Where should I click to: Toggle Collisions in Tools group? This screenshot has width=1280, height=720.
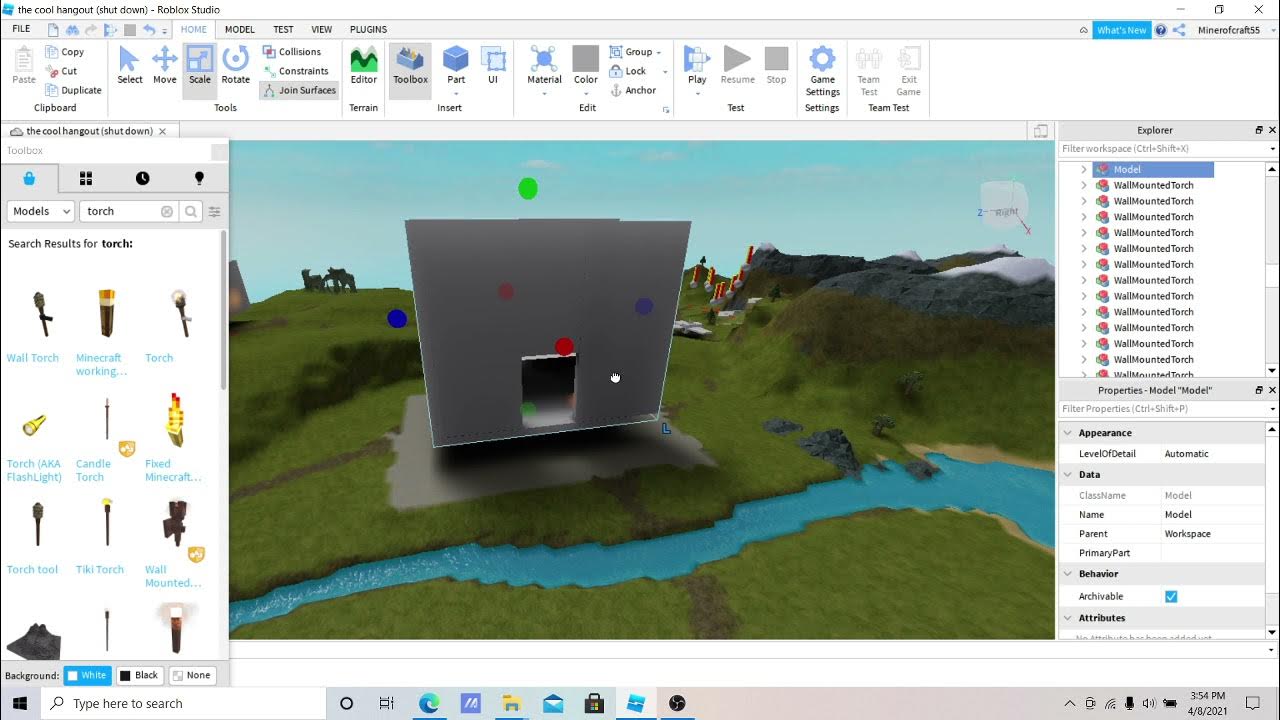click(x=291, y=52)
